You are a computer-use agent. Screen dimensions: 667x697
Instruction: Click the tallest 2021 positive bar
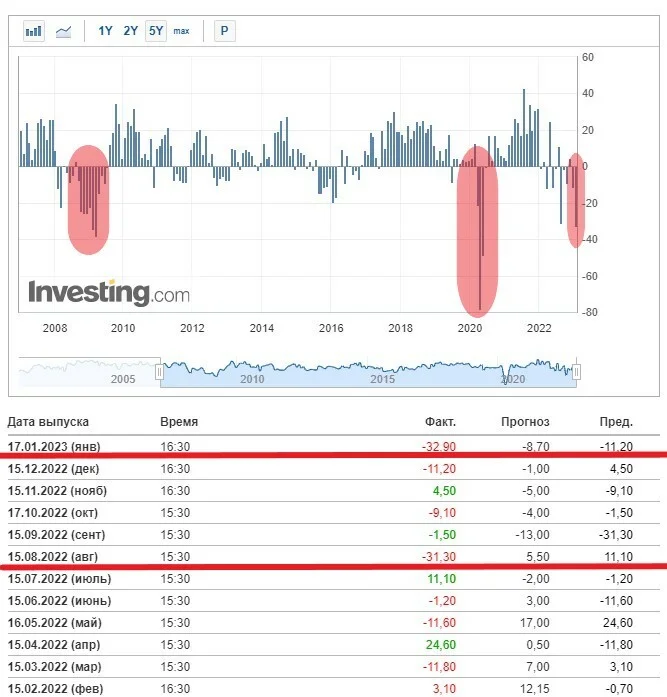tap(524, 128)
